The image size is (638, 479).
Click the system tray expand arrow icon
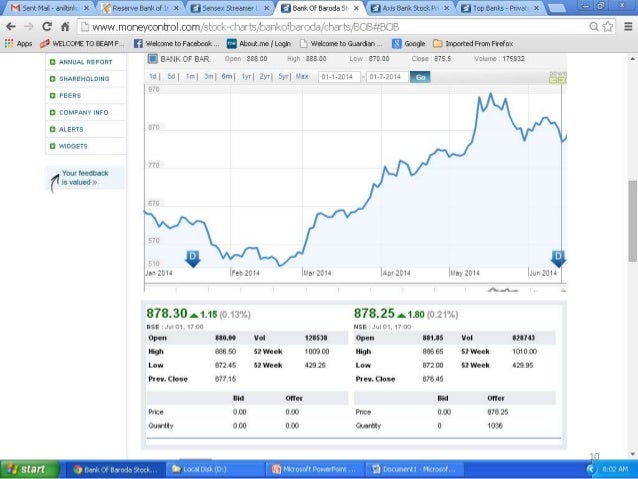[591, 469]
